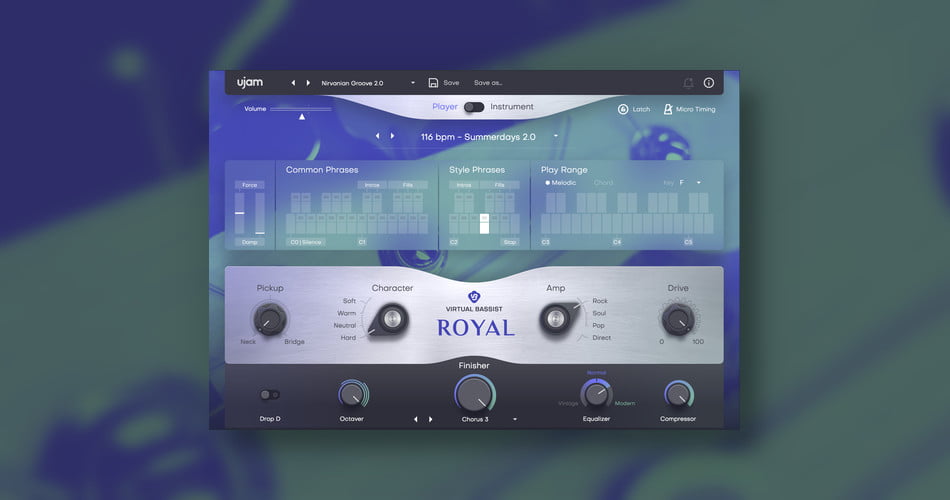Viewport: 950px width, 500px height.
Task: Click the Stop key in Style Phrases
Action: click(510, 242)
